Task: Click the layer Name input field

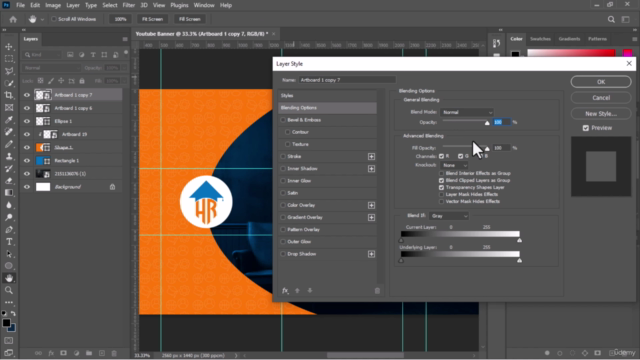Action: (347, 80)
